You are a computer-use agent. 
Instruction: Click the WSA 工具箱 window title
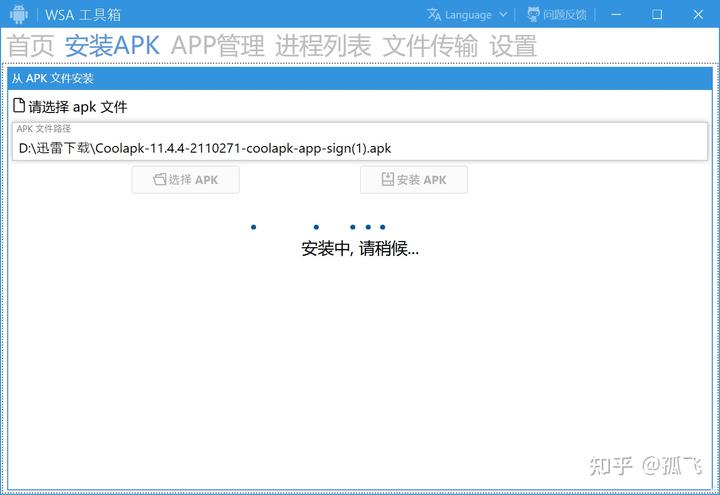point(83,15)
